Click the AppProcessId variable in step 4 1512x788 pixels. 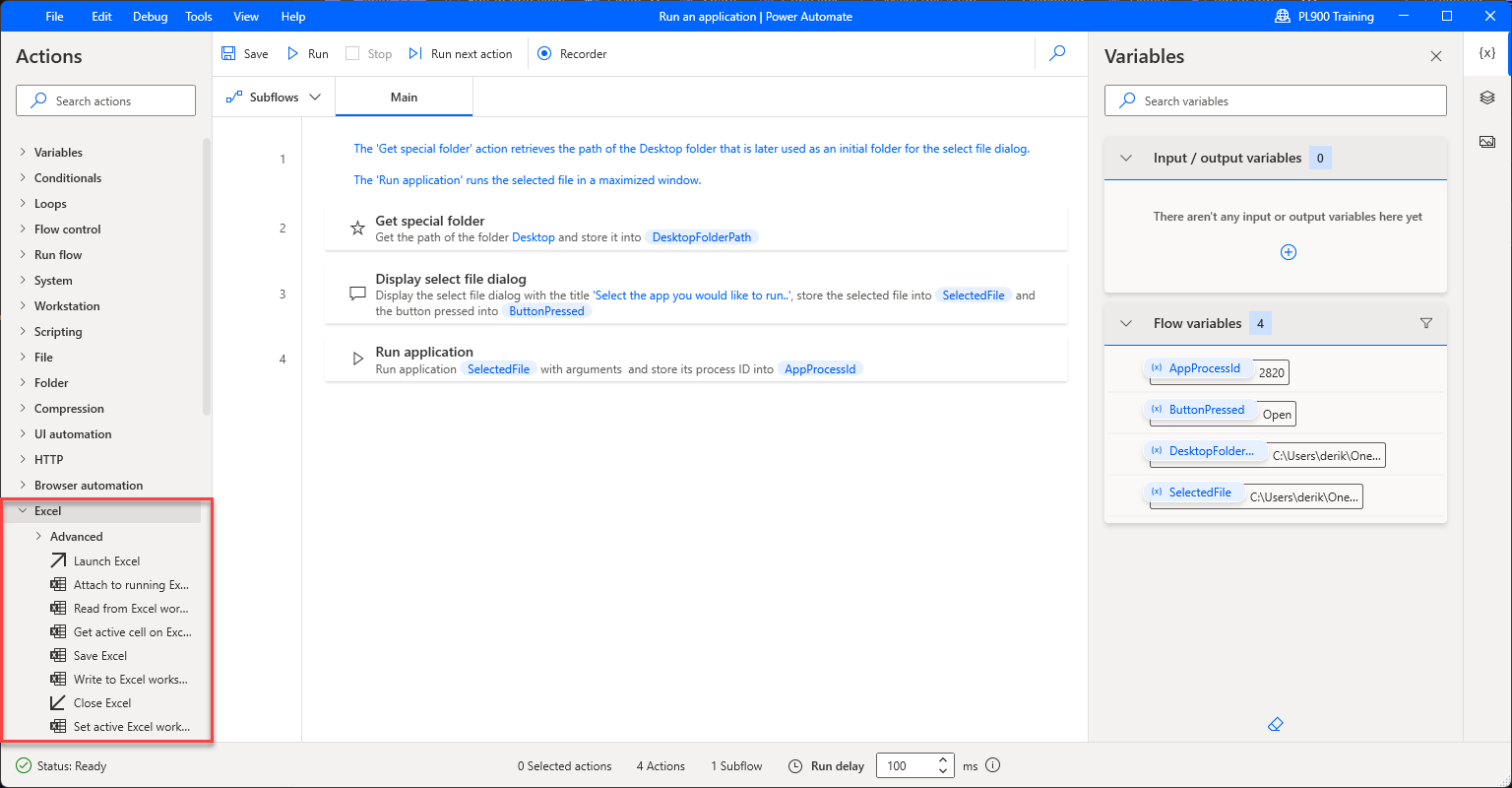coord(820,369)
